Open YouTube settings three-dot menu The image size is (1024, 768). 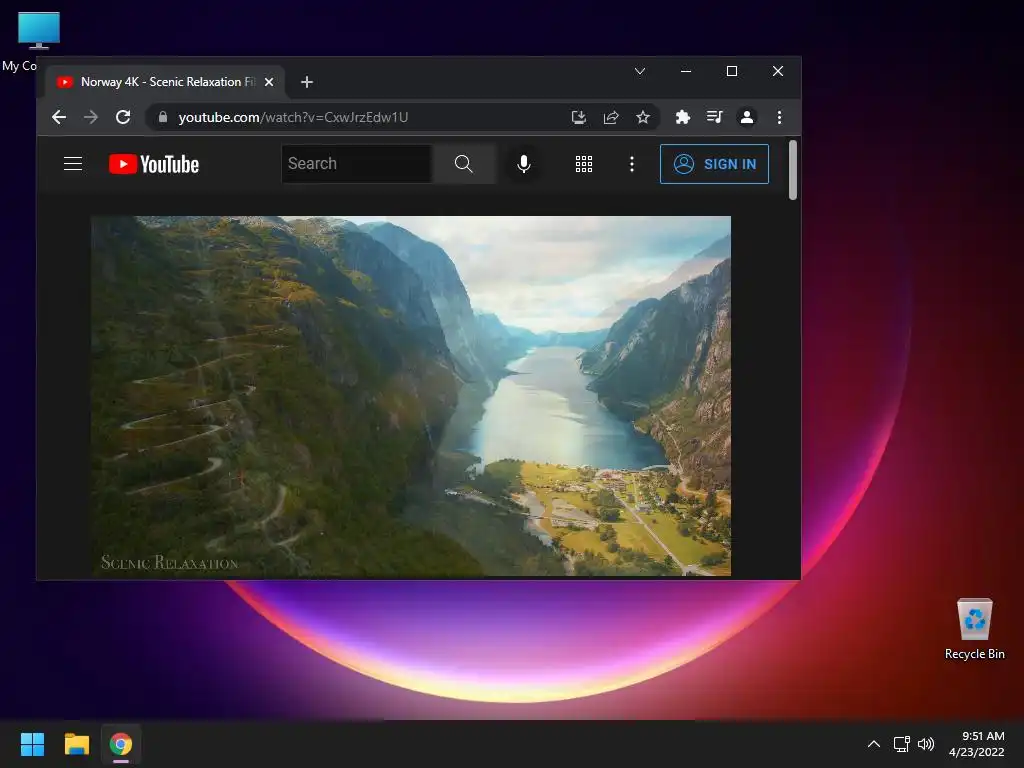(632, 164)
